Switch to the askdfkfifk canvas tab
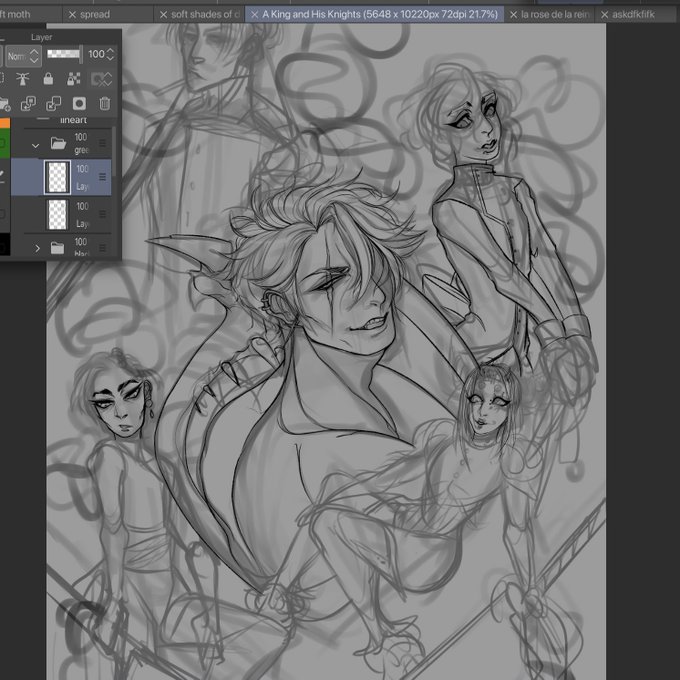 (633, 14)
